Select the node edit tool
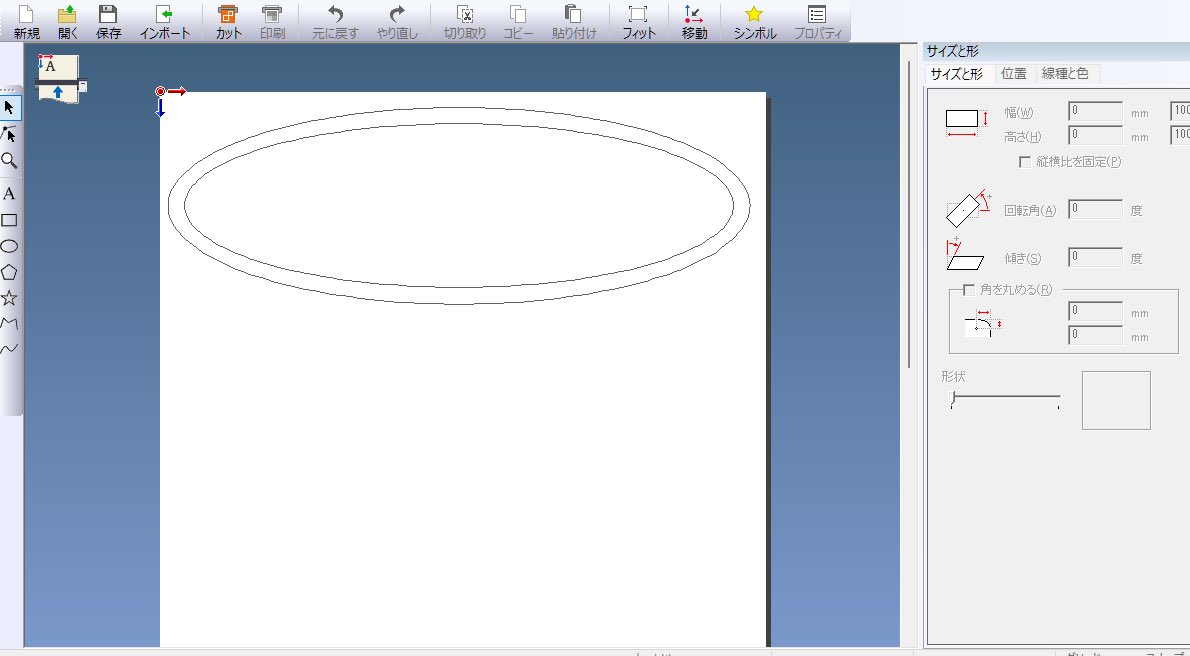 [9, 134]
